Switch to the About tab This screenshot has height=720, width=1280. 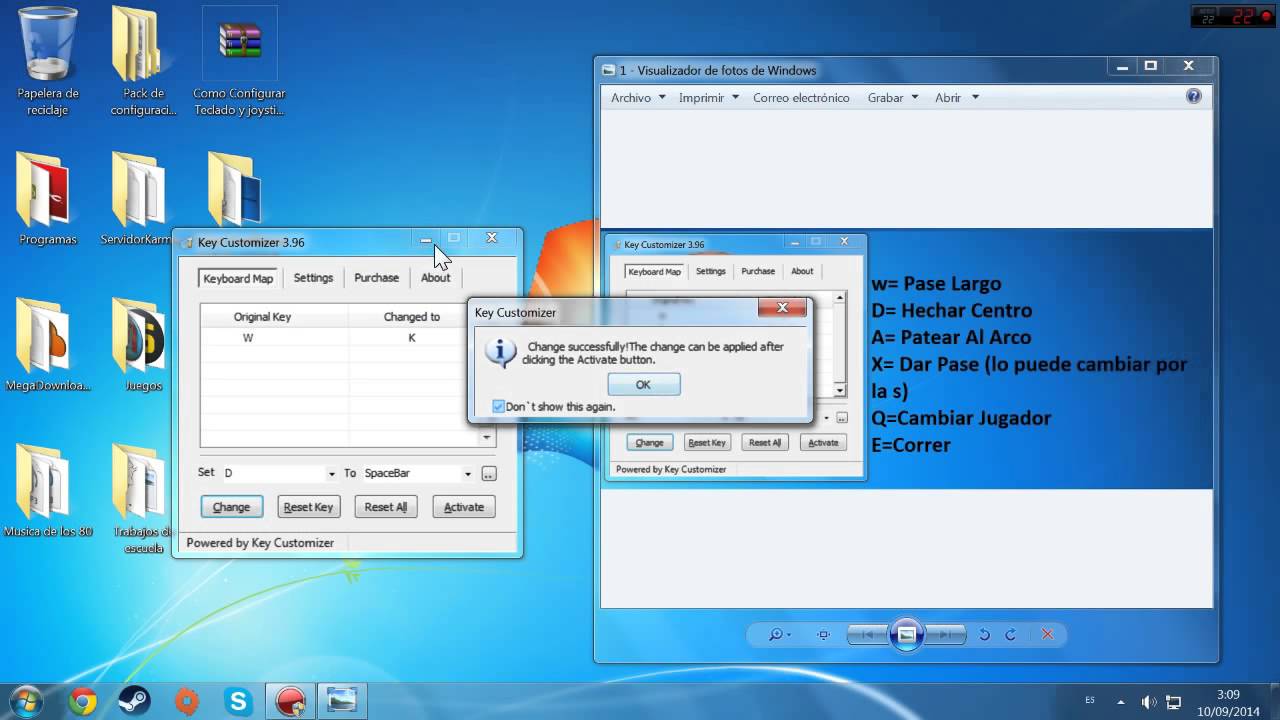(435, 278)
